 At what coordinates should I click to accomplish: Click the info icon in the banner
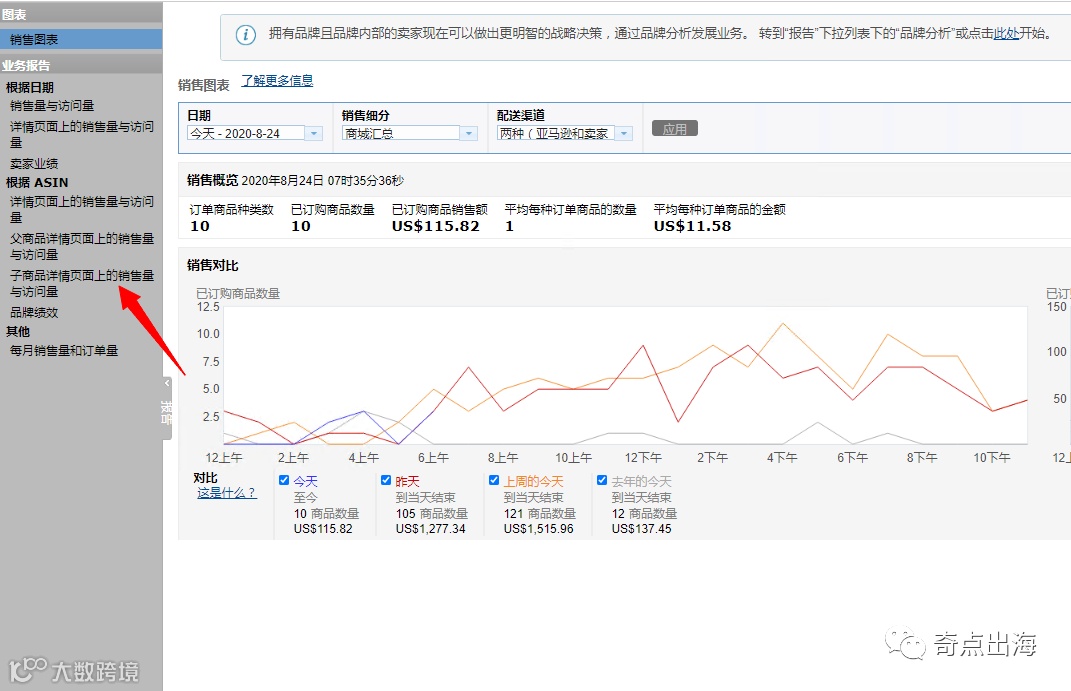click(x=245, y=34)
